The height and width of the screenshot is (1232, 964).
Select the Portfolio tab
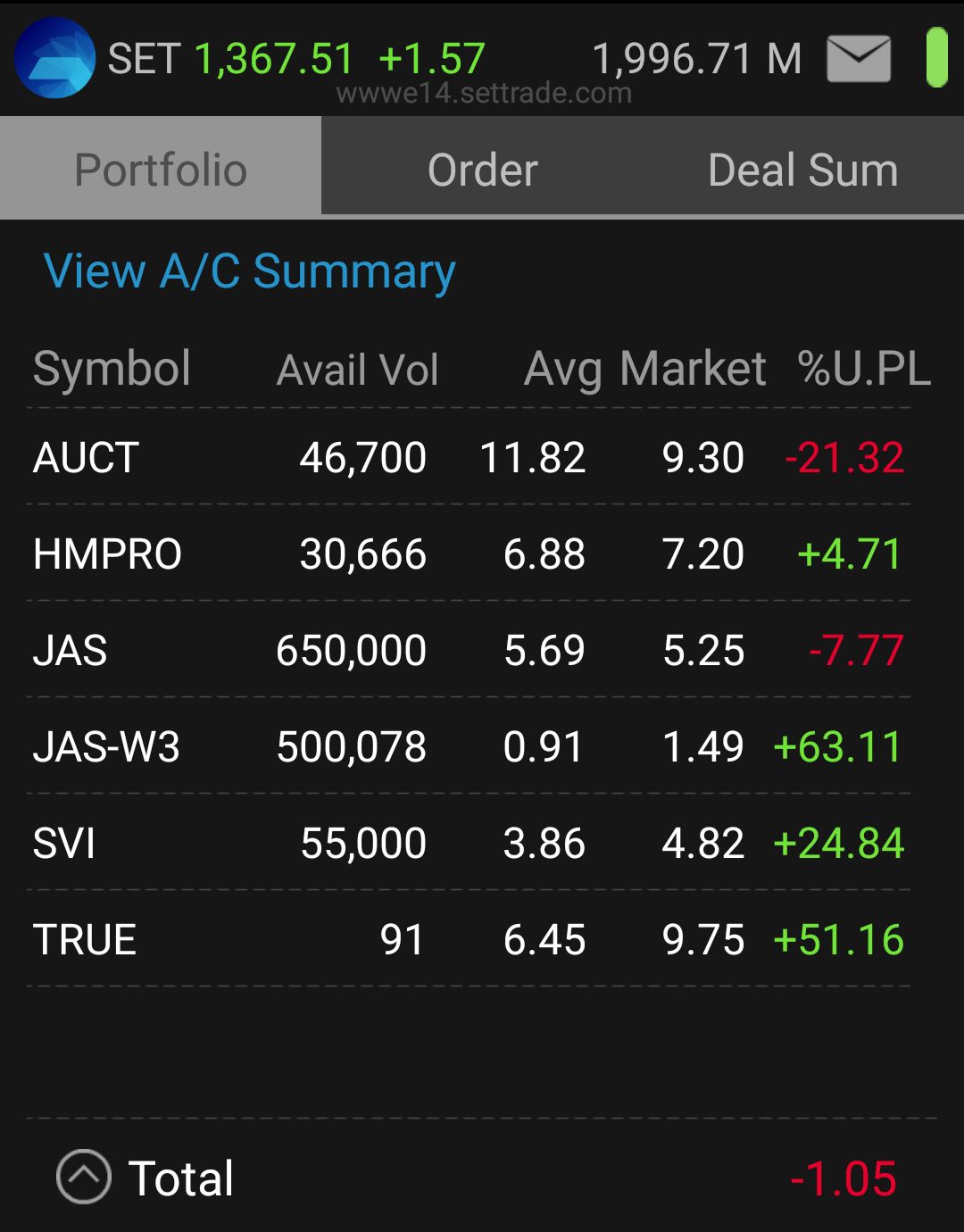(161, 169)
